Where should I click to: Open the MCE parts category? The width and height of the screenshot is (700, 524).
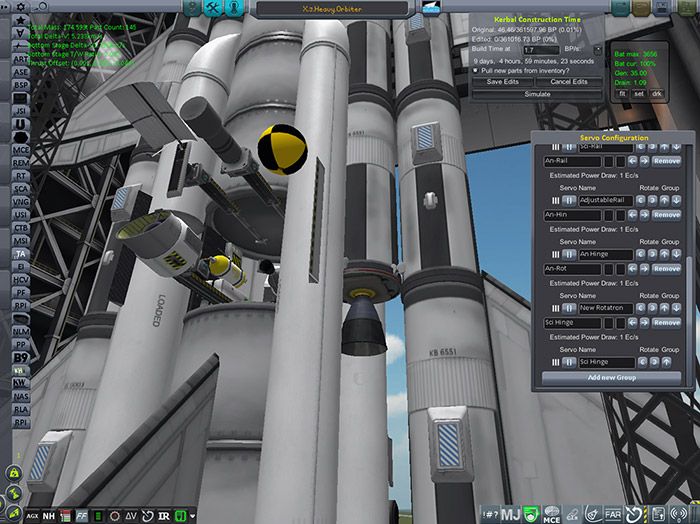click(x=21, y=150)
